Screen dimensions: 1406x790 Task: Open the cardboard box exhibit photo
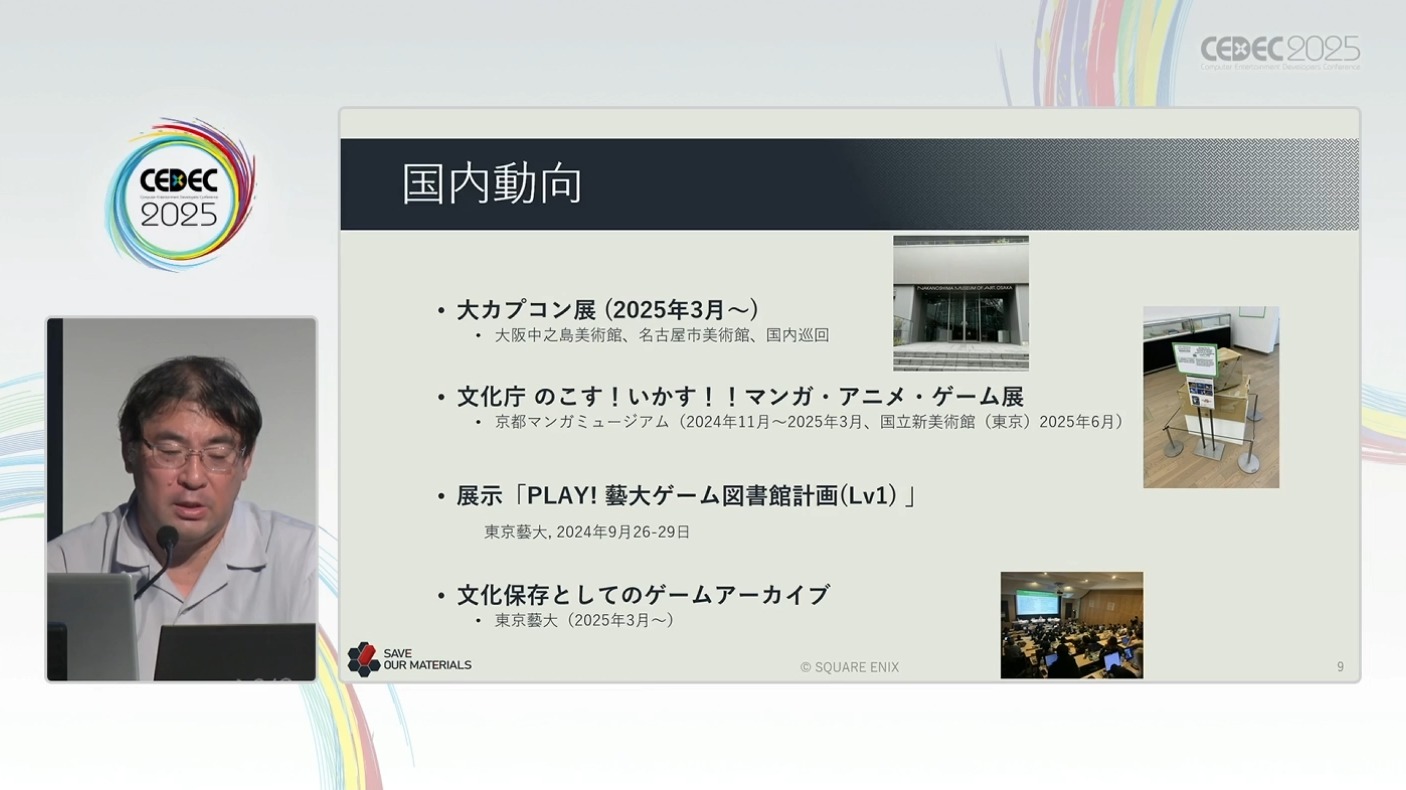pyautogui.click(x=1210, y=397)
